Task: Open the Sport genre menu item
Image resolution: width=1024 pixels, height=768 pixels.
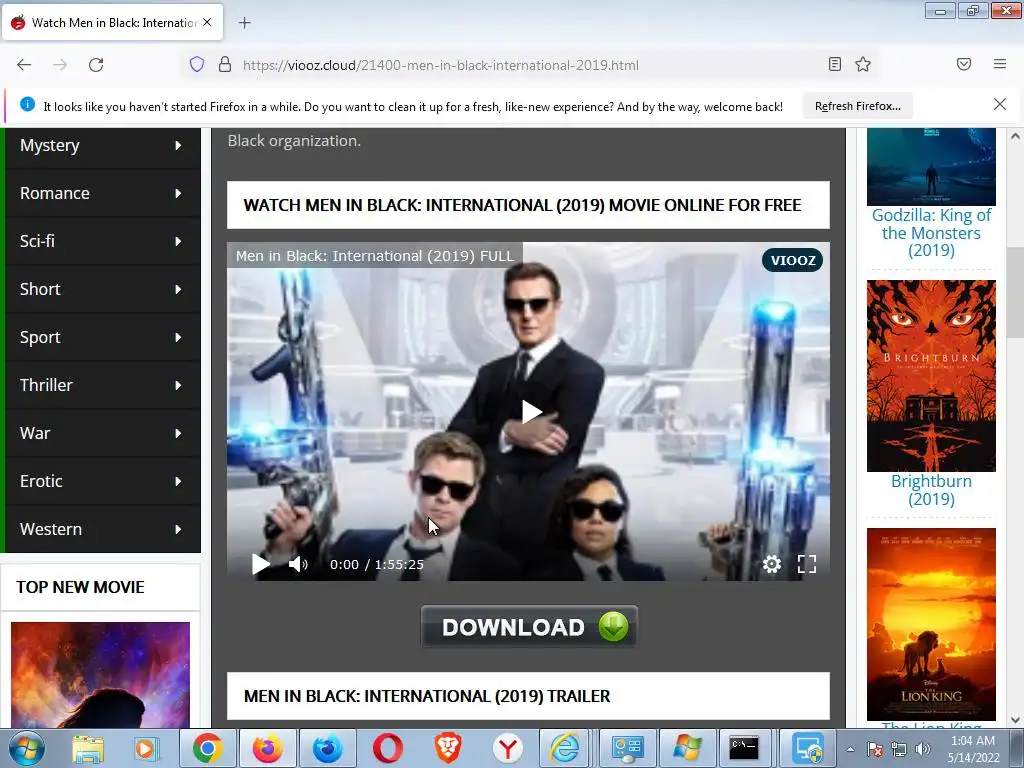Action: coord(103,337)
